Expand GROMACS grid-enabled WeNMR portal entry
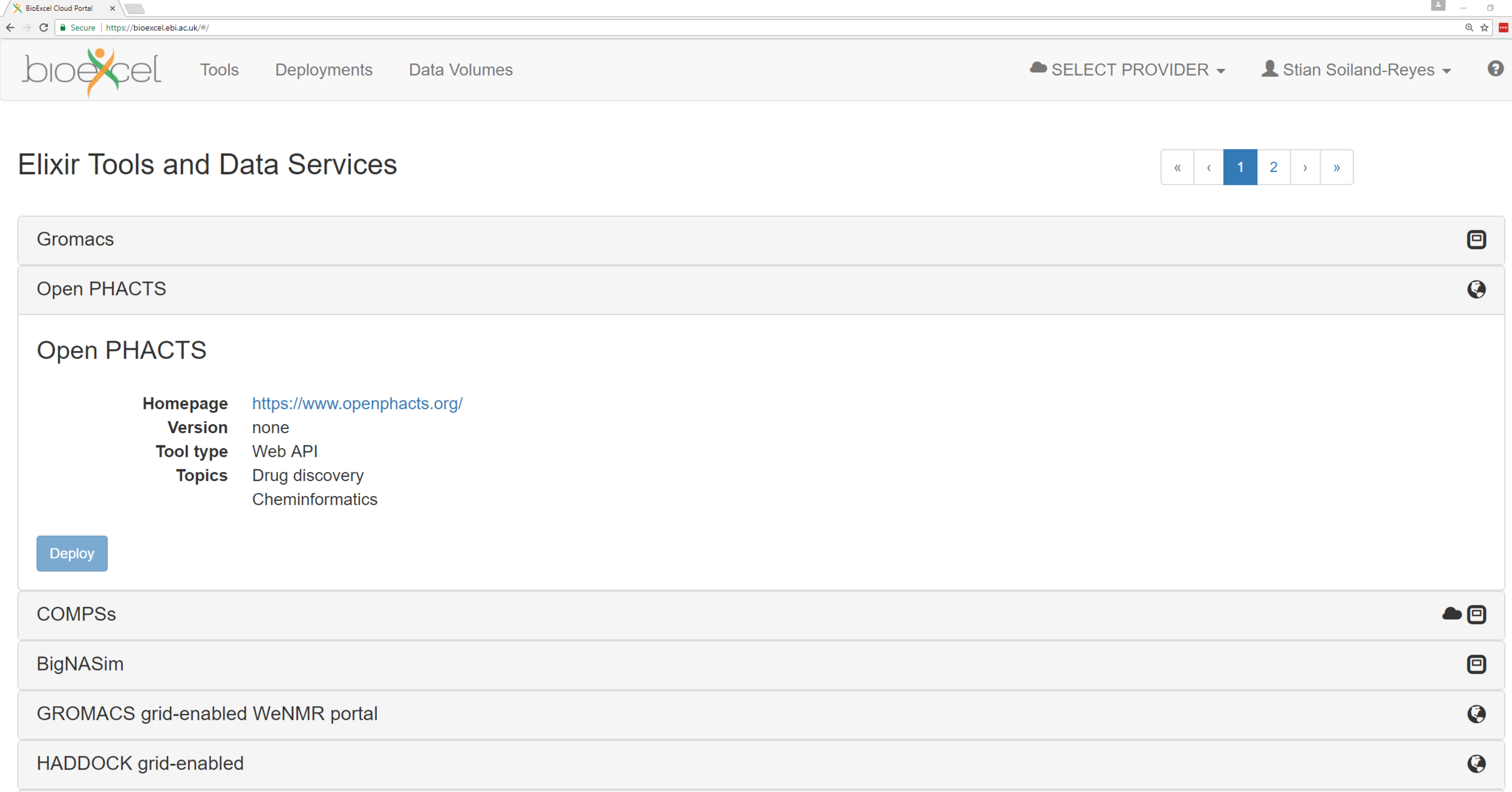Image resolution: width=1512 pixels, height=792 pixels. click(207, 714)
